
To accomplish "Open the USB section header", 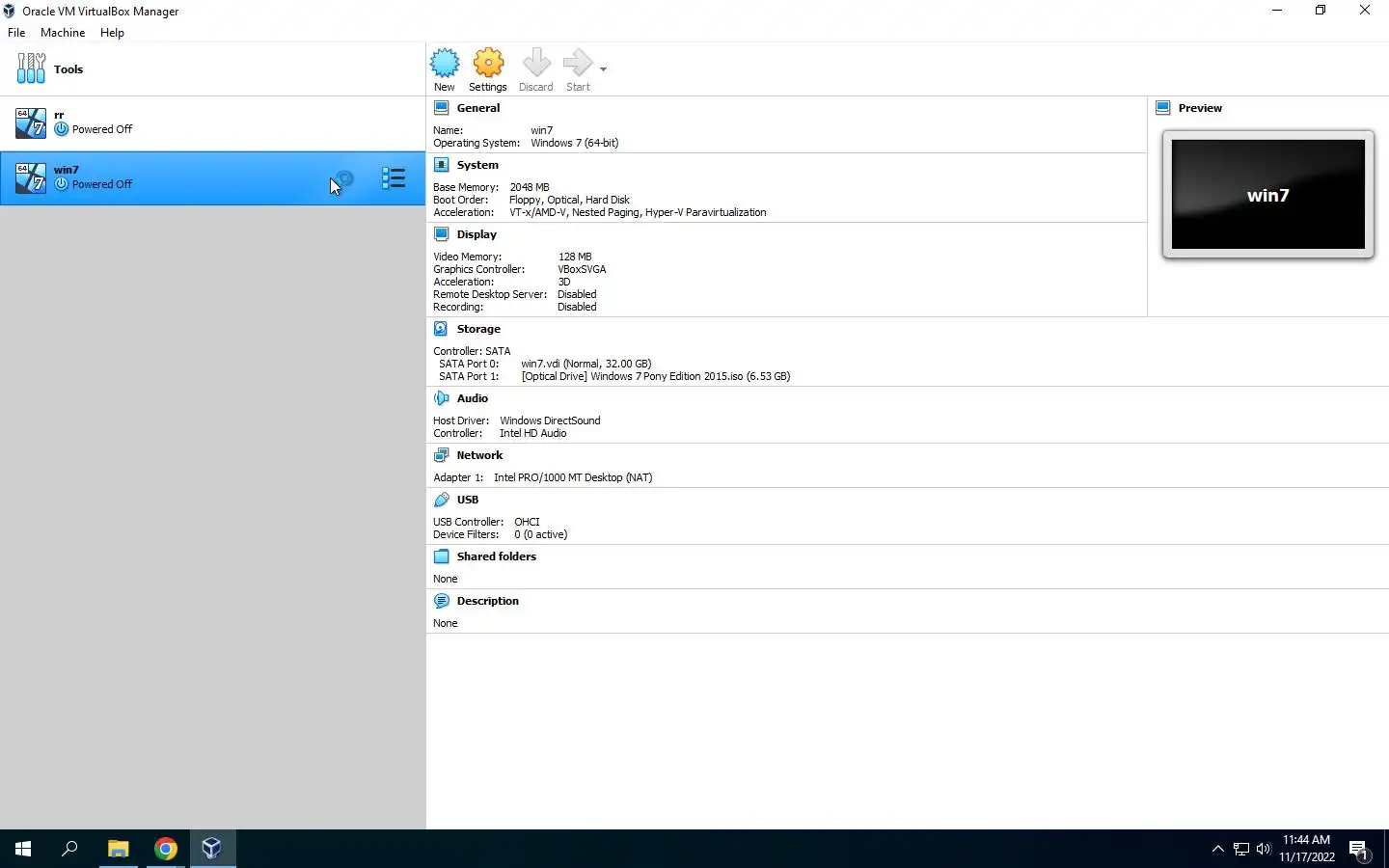I will click(x=468, y=500).
